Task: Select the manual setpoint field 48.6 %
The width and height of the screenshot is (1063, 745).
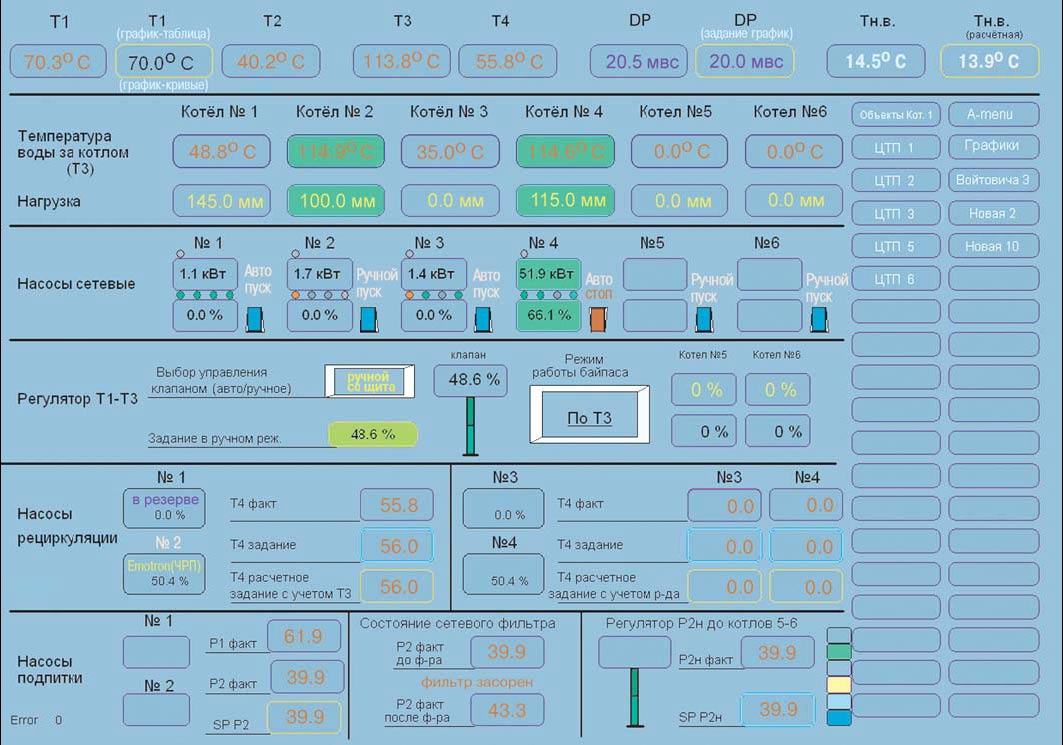Action: [x=372, y=434]
